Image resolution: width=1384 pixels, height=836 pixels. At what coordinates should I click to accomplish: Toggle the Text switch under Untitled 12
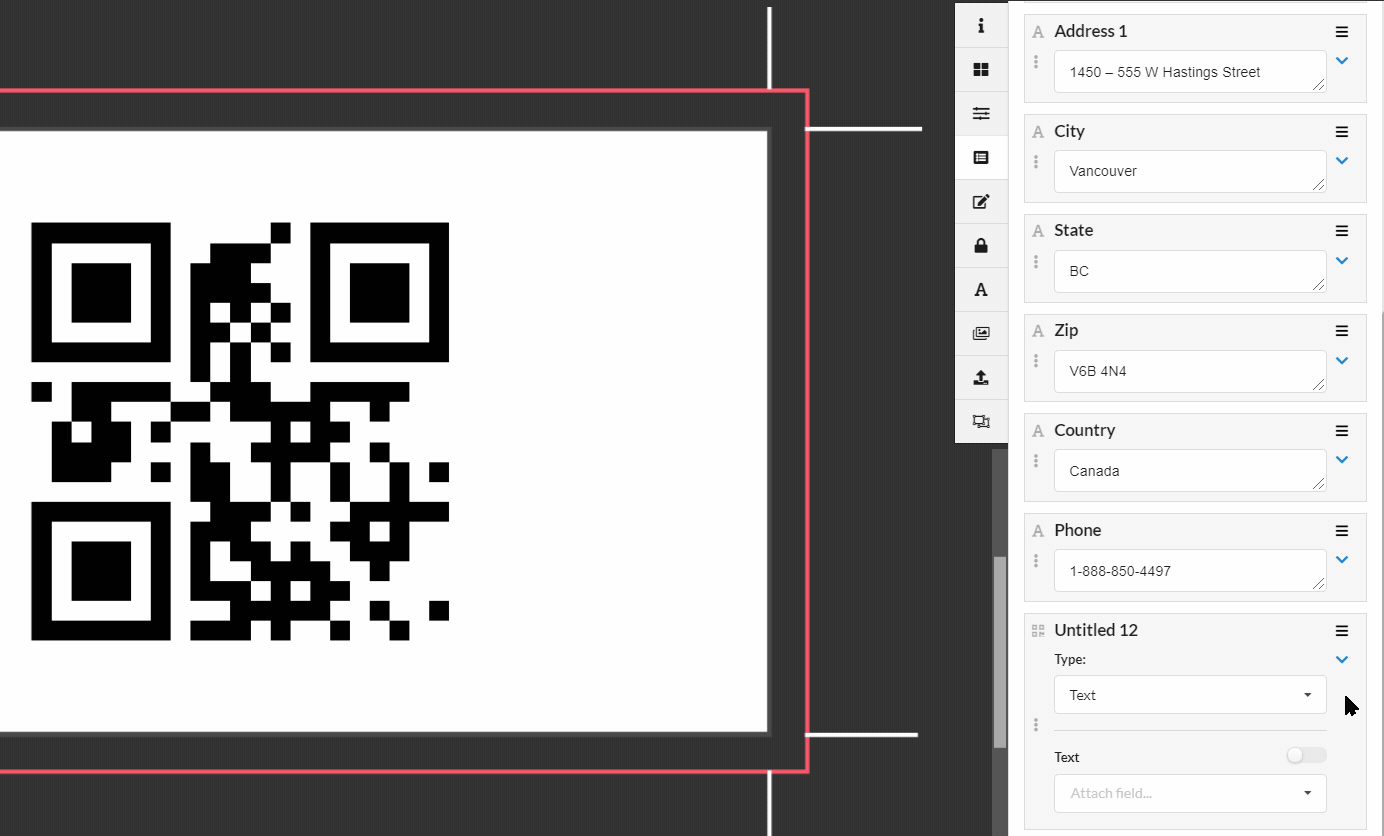1306,756
